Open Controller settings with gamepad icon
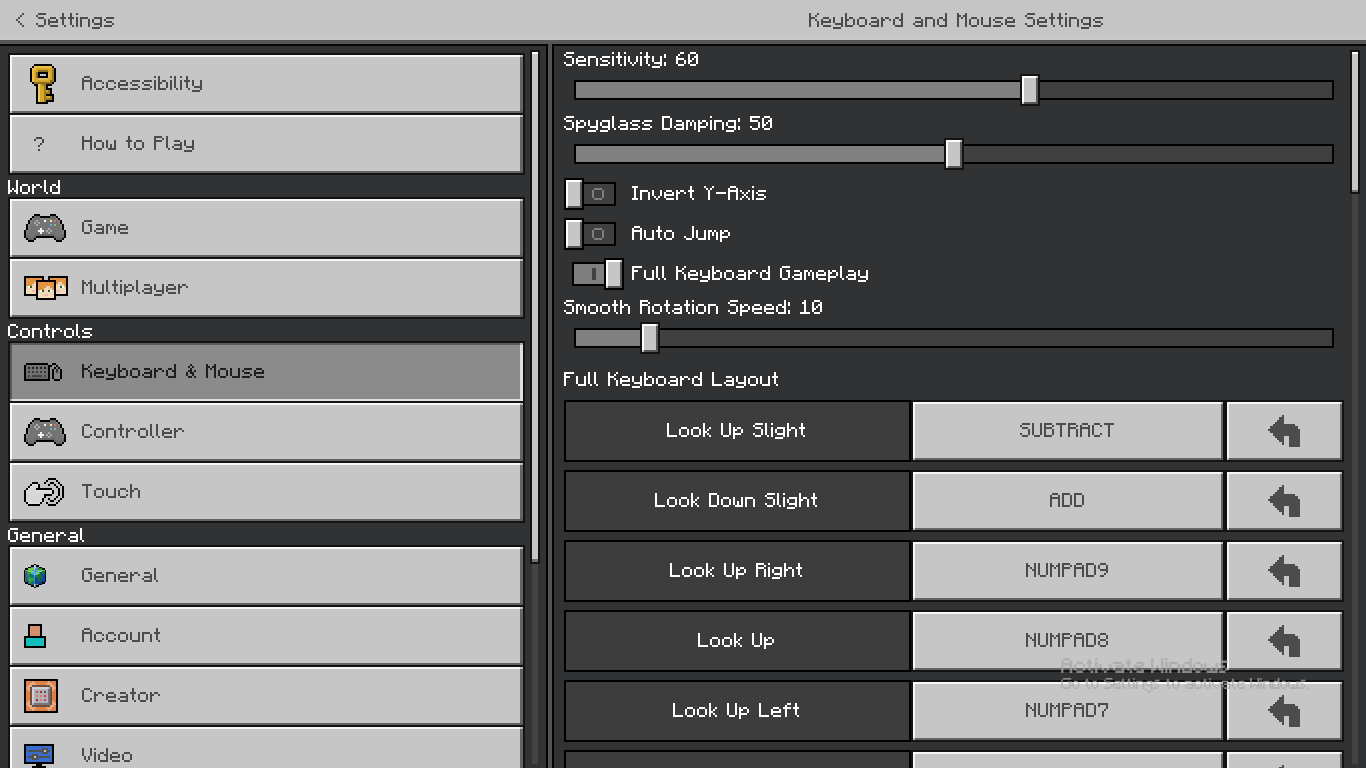Viewport: 1366px width, 768px height. point(266,432)
